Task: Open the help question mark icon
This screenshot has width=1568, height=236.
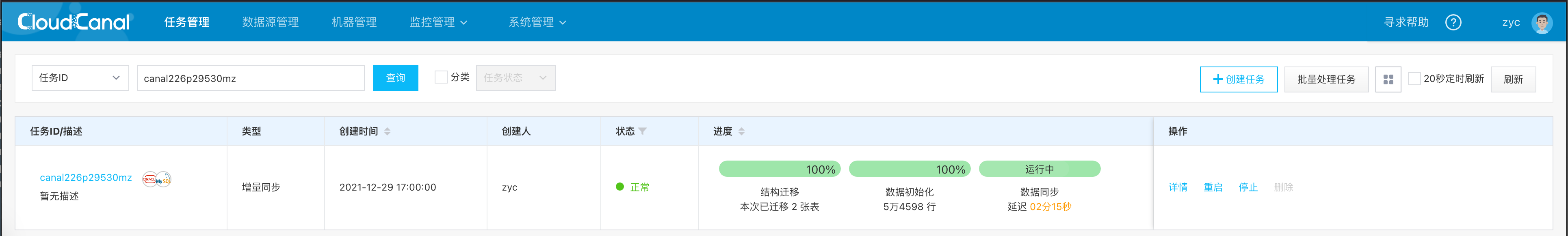Action: 1453,23
